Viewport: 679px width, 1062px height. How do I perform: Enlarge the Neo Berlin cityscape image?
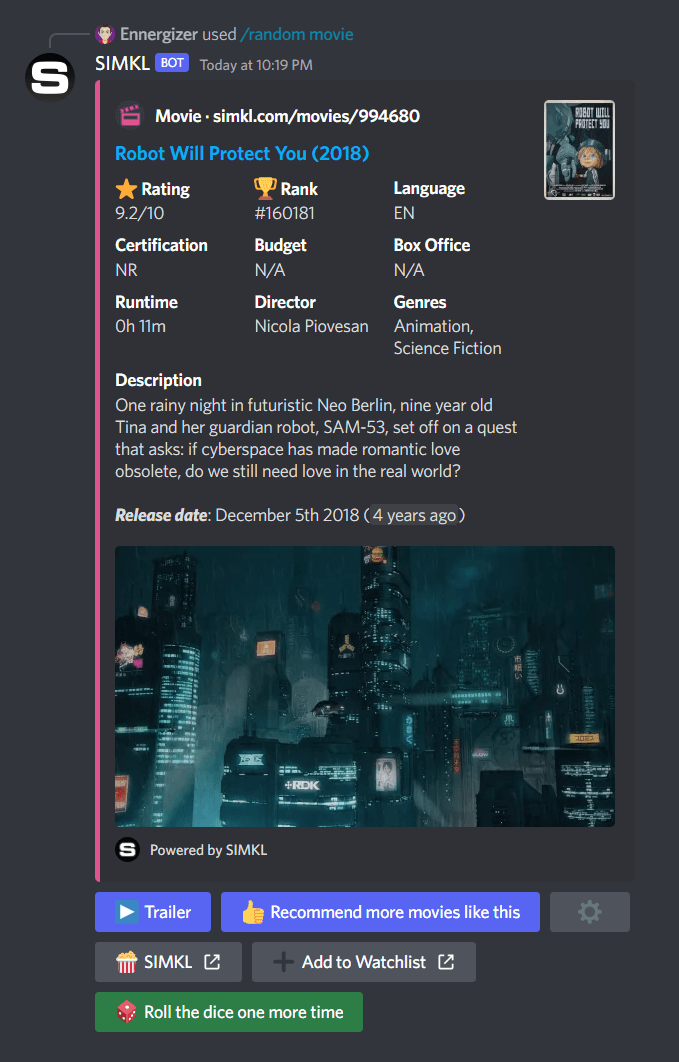coord(365,686)
